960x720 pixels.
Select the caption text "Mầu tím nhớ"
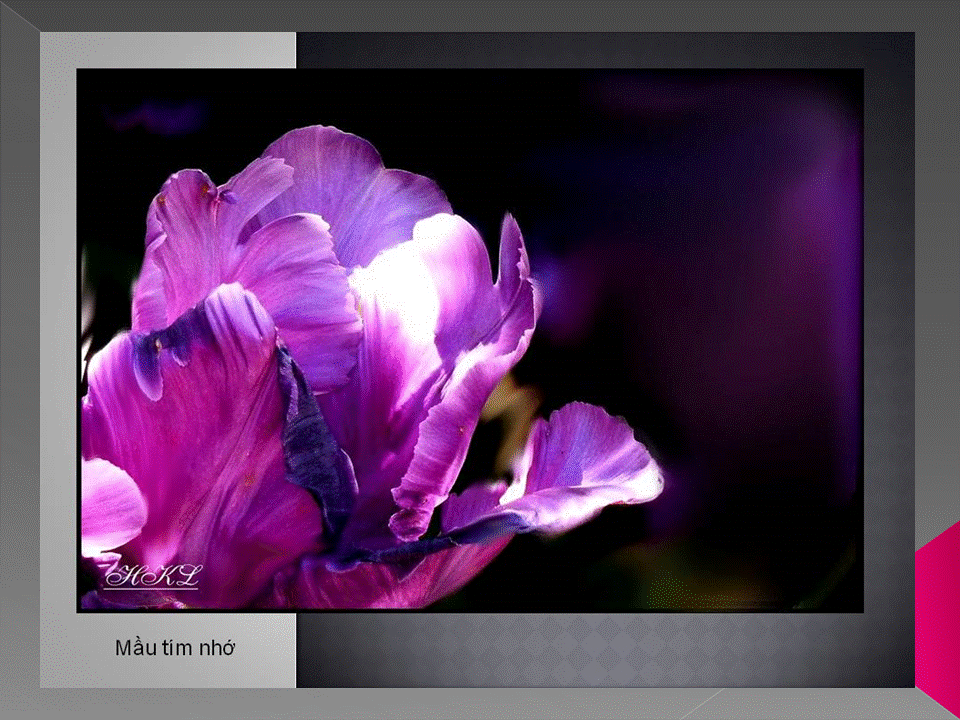pos(175,648)
